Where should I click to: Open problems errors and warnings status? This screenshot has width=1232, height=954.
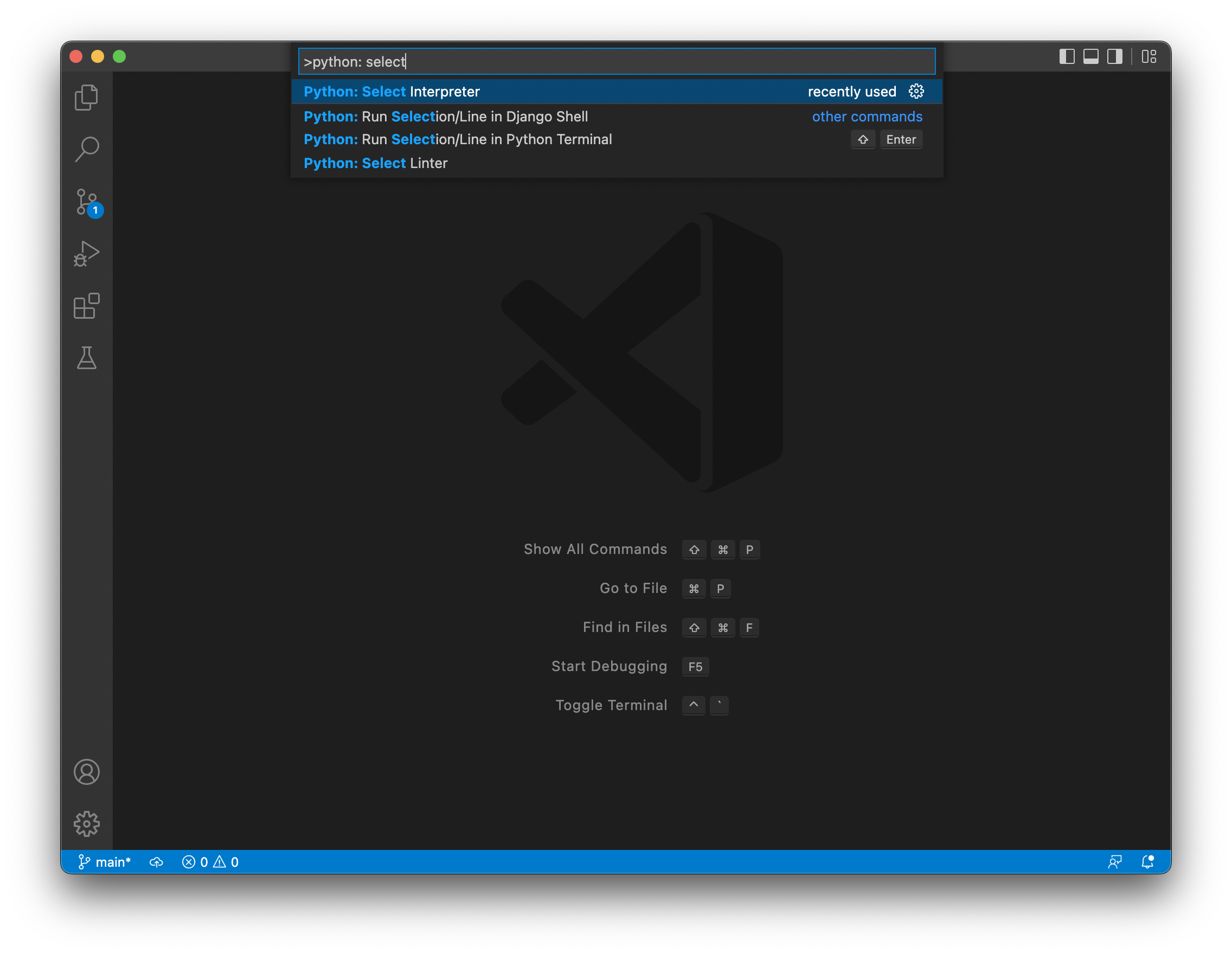210,862
